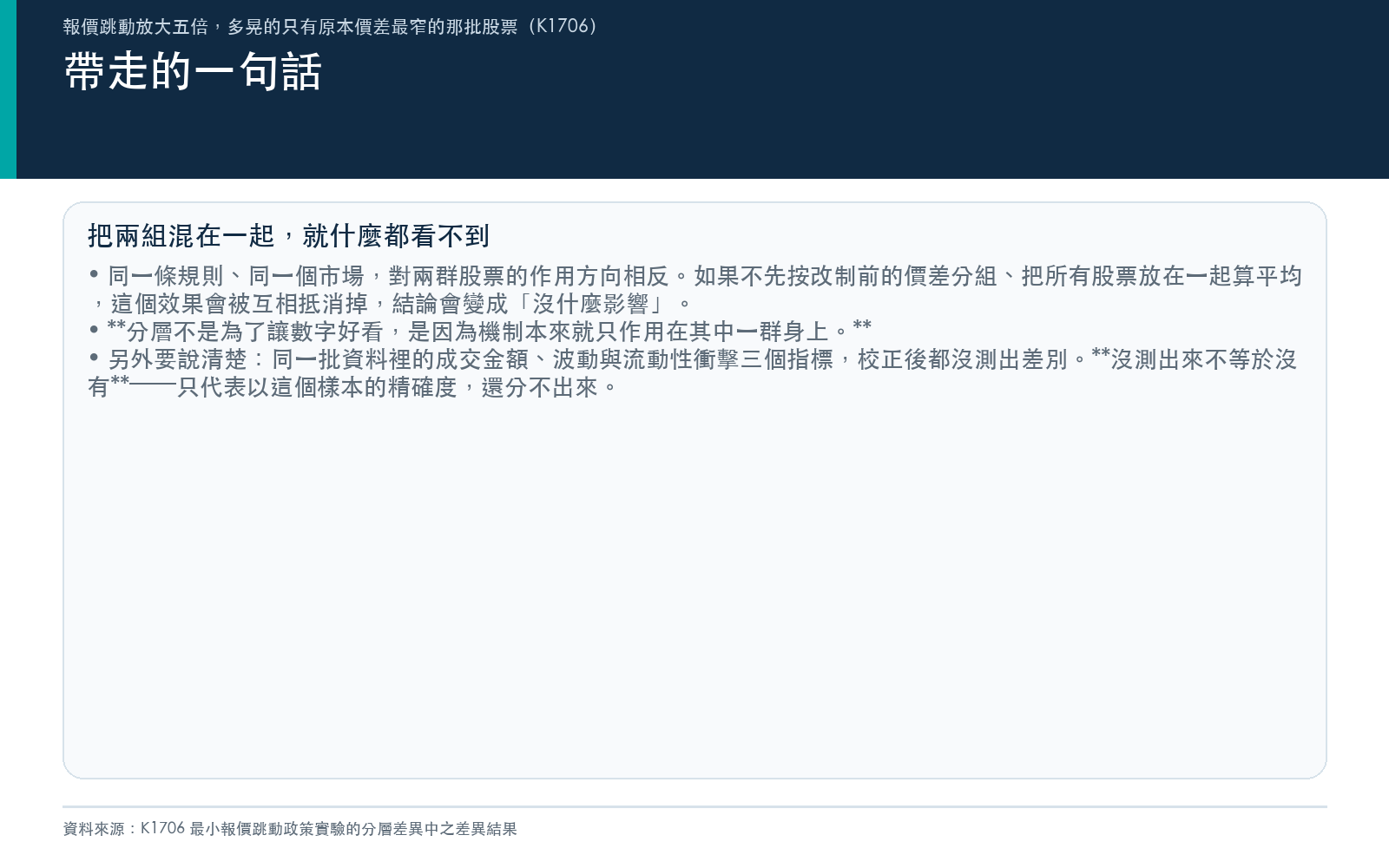
Task: Click the second bullet beginning 分層不是為了讓數字好看
Action: click(480, 331)
